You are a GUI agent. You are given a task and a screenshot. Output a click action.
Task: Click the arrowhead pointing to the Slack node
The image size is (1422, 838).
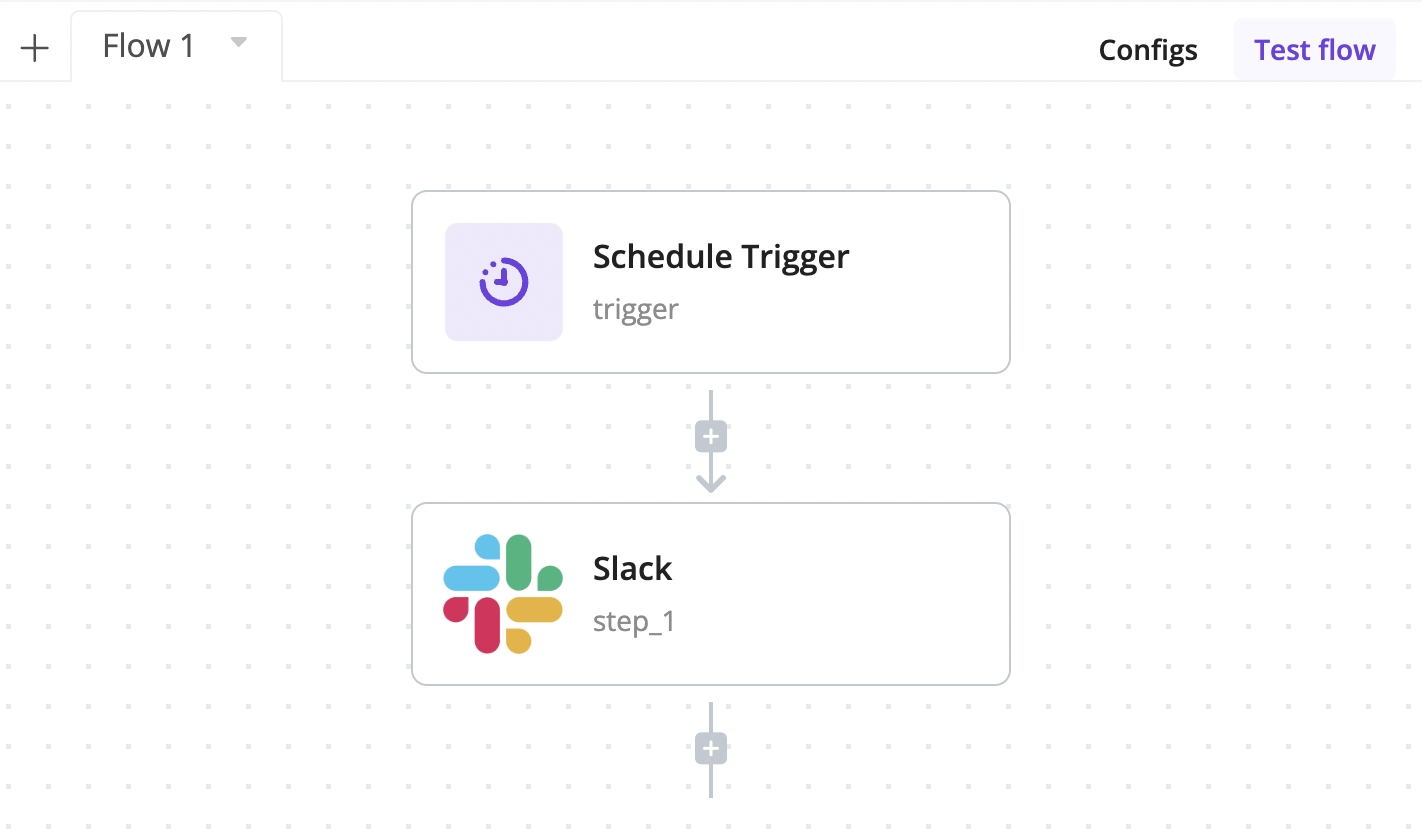(711, 483)
